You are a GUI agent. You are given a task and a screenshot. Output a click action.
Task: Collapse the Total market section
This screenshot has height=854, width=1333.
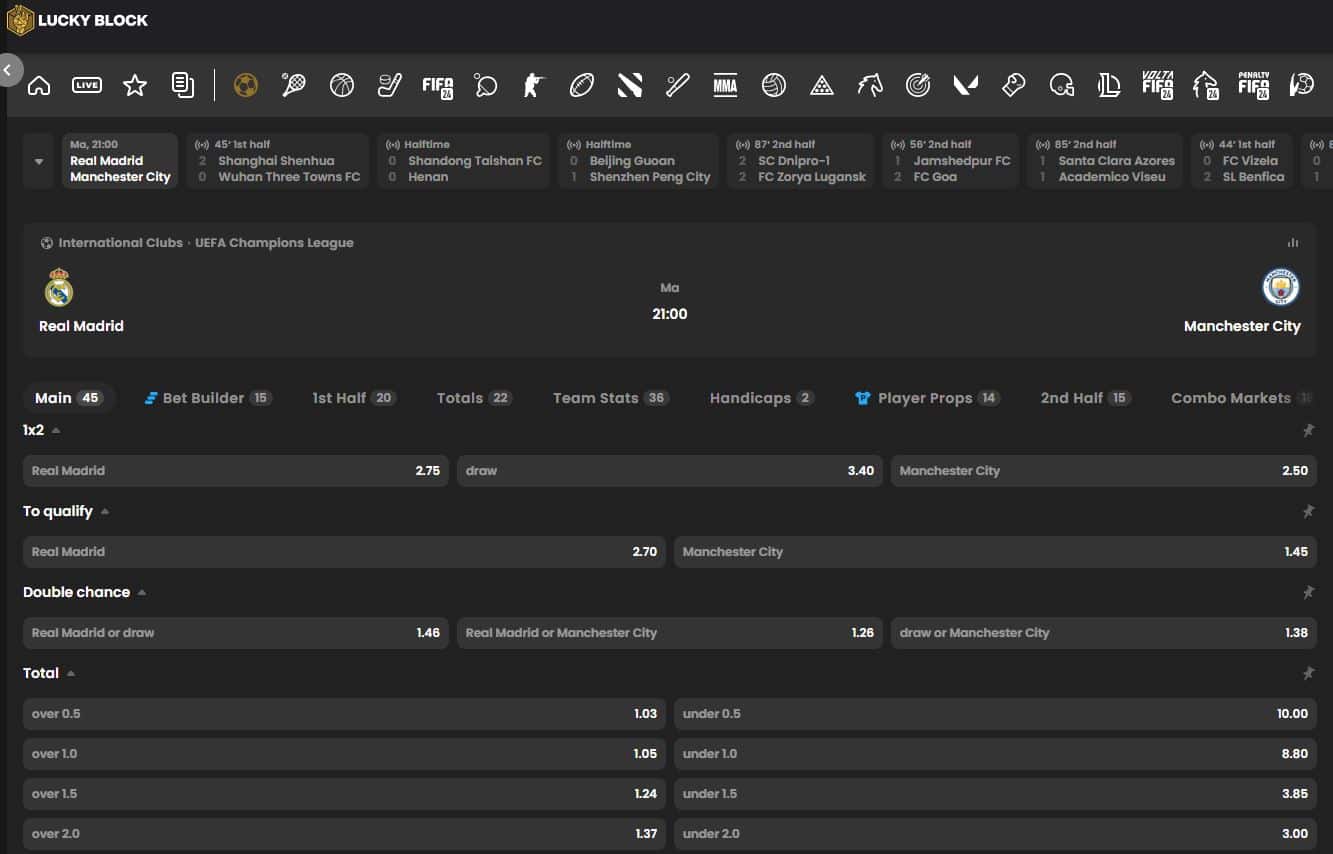click(x=71, y=673)
